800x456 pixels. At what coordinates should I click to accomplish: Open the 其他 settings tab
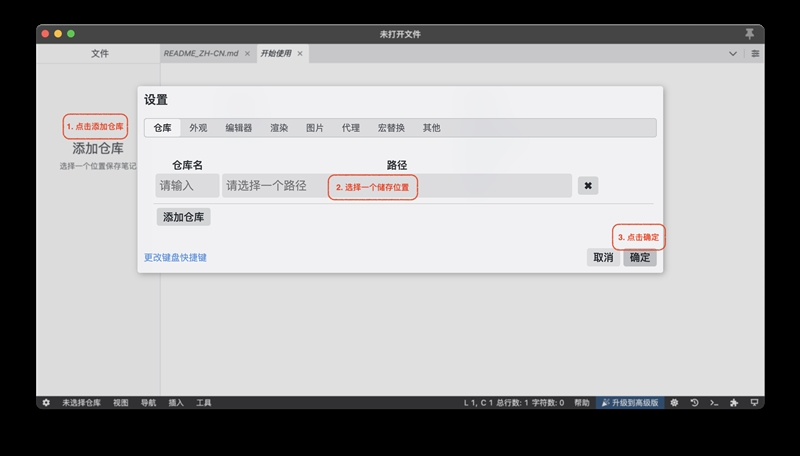(432, 128)
